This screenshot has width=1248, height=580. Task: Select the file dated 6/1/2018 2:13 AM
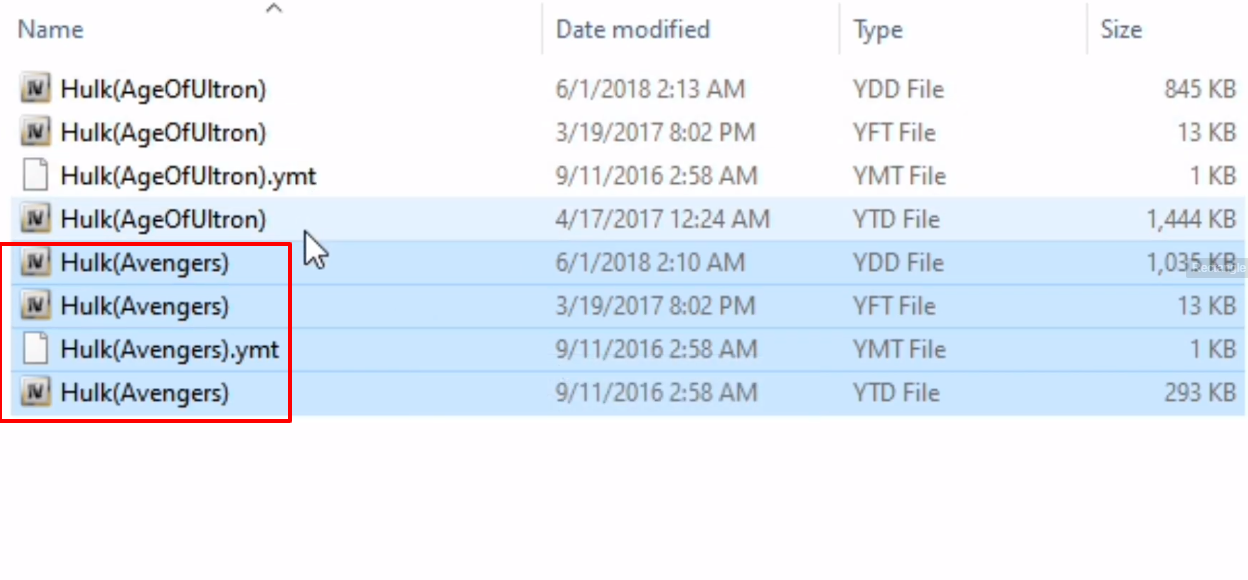click(628, 89)
